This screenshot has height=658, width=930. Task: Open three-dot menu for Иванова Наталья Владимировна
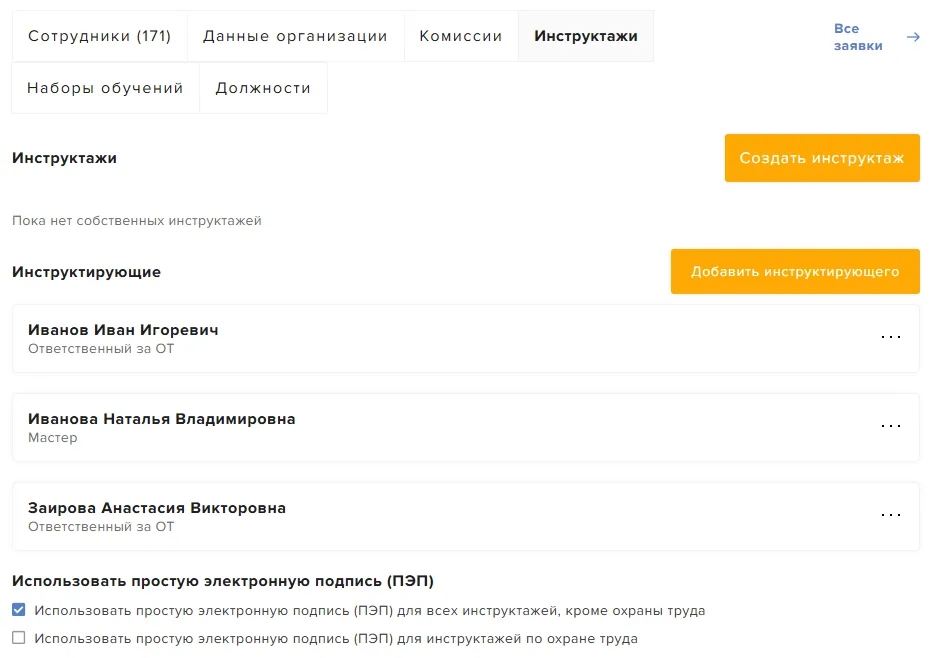point(891,426)
